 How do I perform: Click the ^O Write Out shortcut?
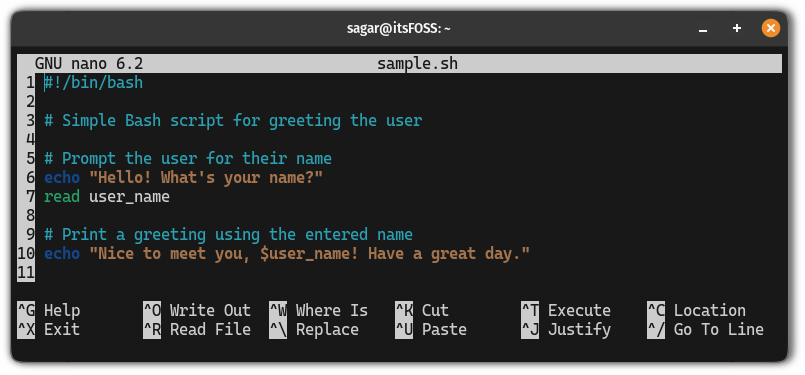click(x=197, y=310)
